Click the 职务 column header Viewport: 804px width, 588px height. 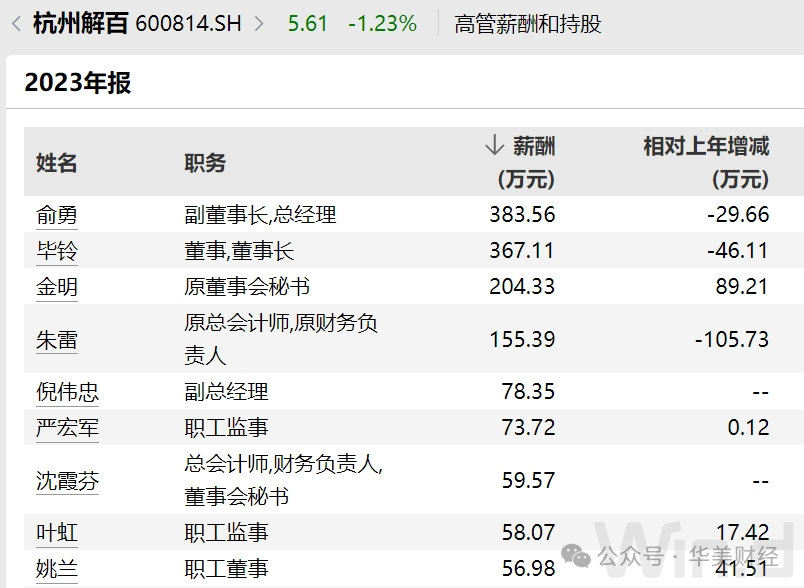(x=205, y=163)
